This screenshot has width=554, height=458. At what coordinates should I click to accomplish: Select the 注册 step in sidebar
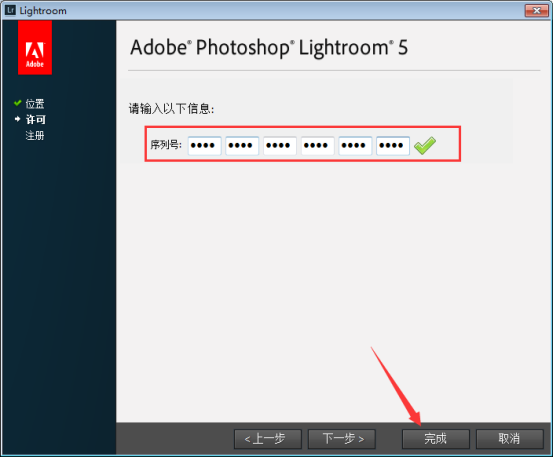click(x=35, y=135)
